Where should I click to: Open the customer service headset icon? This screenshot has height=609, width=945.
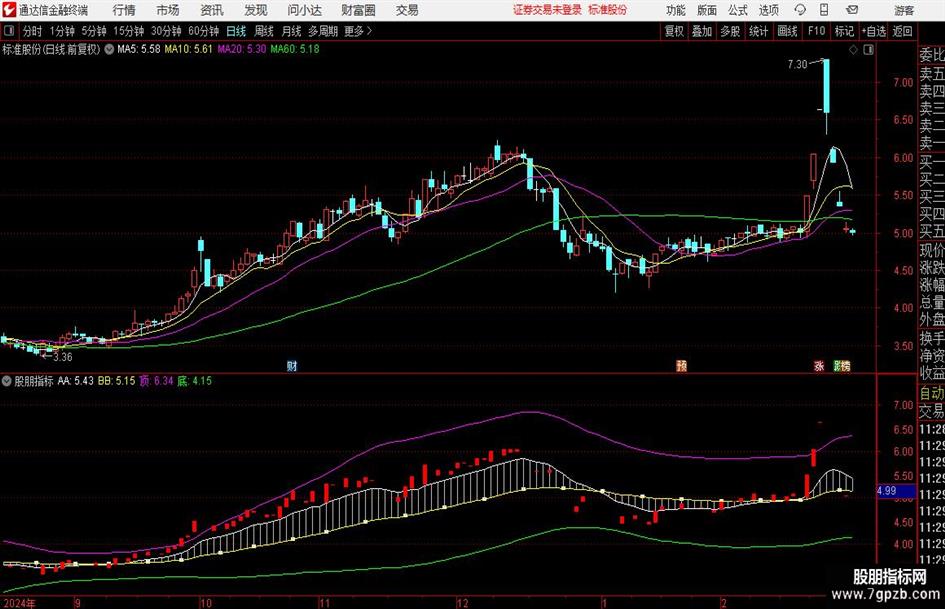tap(800, 10)
